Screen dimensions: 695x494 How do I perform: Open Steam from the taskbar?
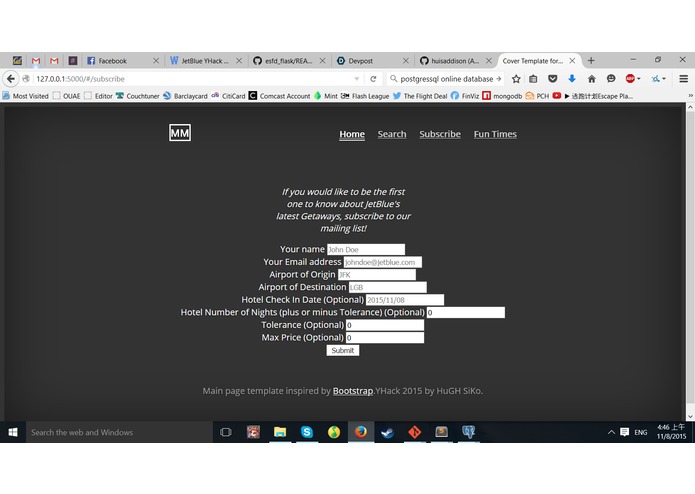click(387, 432)
